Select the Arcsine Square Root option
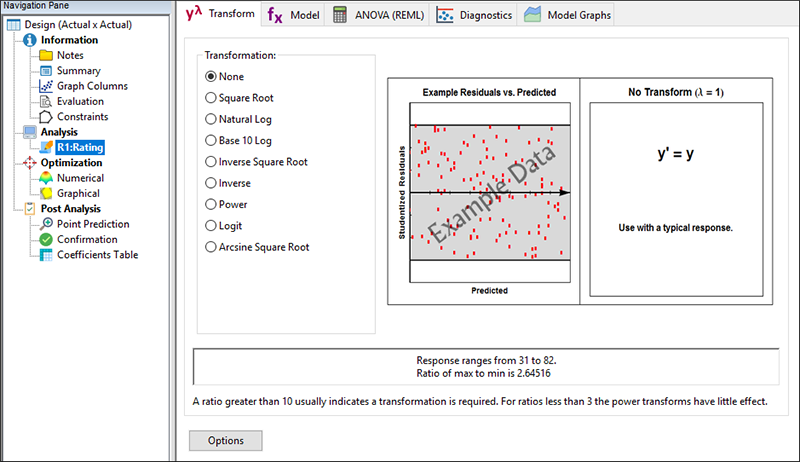The height and width of the screenshot is (462, 800). pos(210,247)
